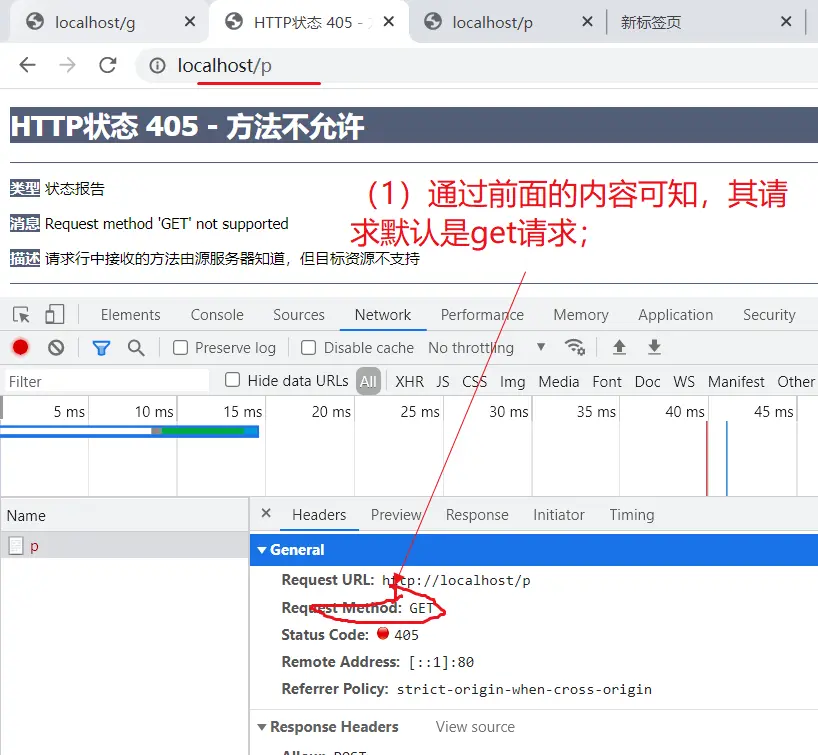Viewport: 818px width, 755px height.
Task: Click the browser back arrow
Action: [27, 65]
